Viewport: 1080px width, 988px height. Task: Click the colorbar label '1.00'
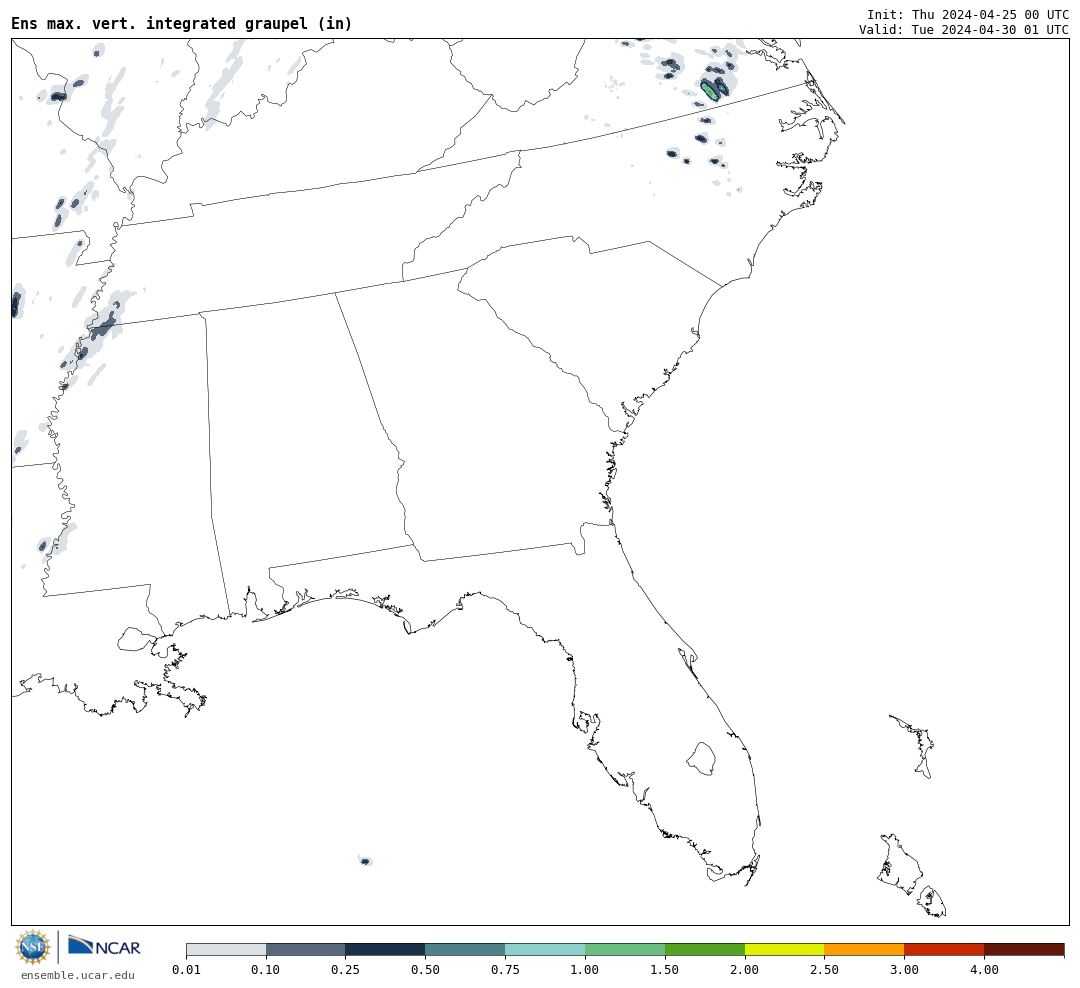click(x=585, y=970)
